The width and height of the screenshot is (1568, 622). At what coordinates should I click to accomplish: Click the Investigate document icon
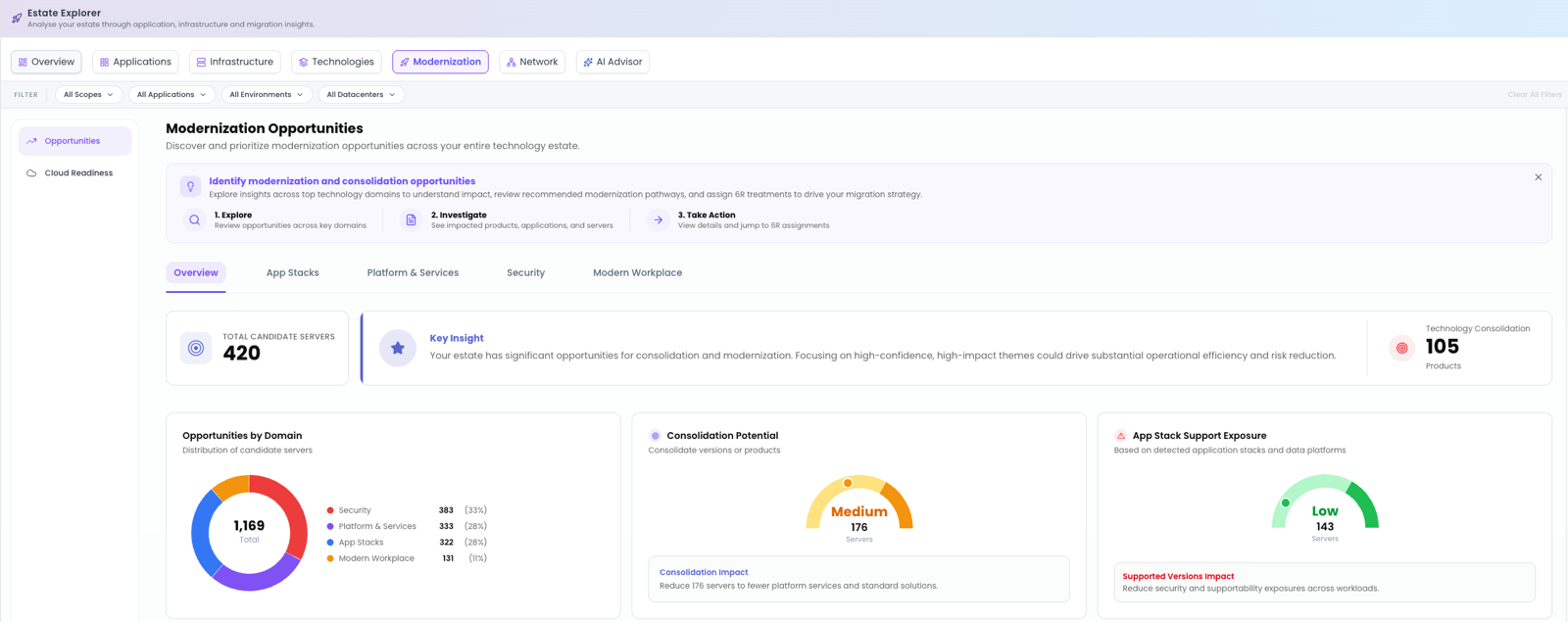[411, 220]
